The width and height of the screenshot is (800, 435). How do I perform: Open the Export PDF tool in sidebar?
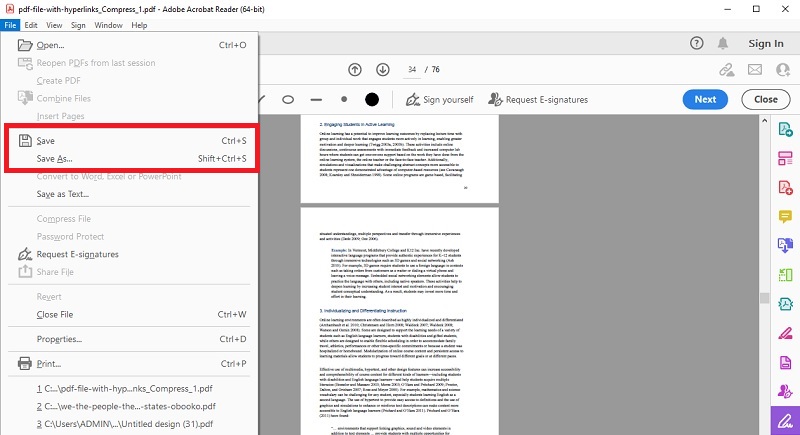click(x=785, y=130)
